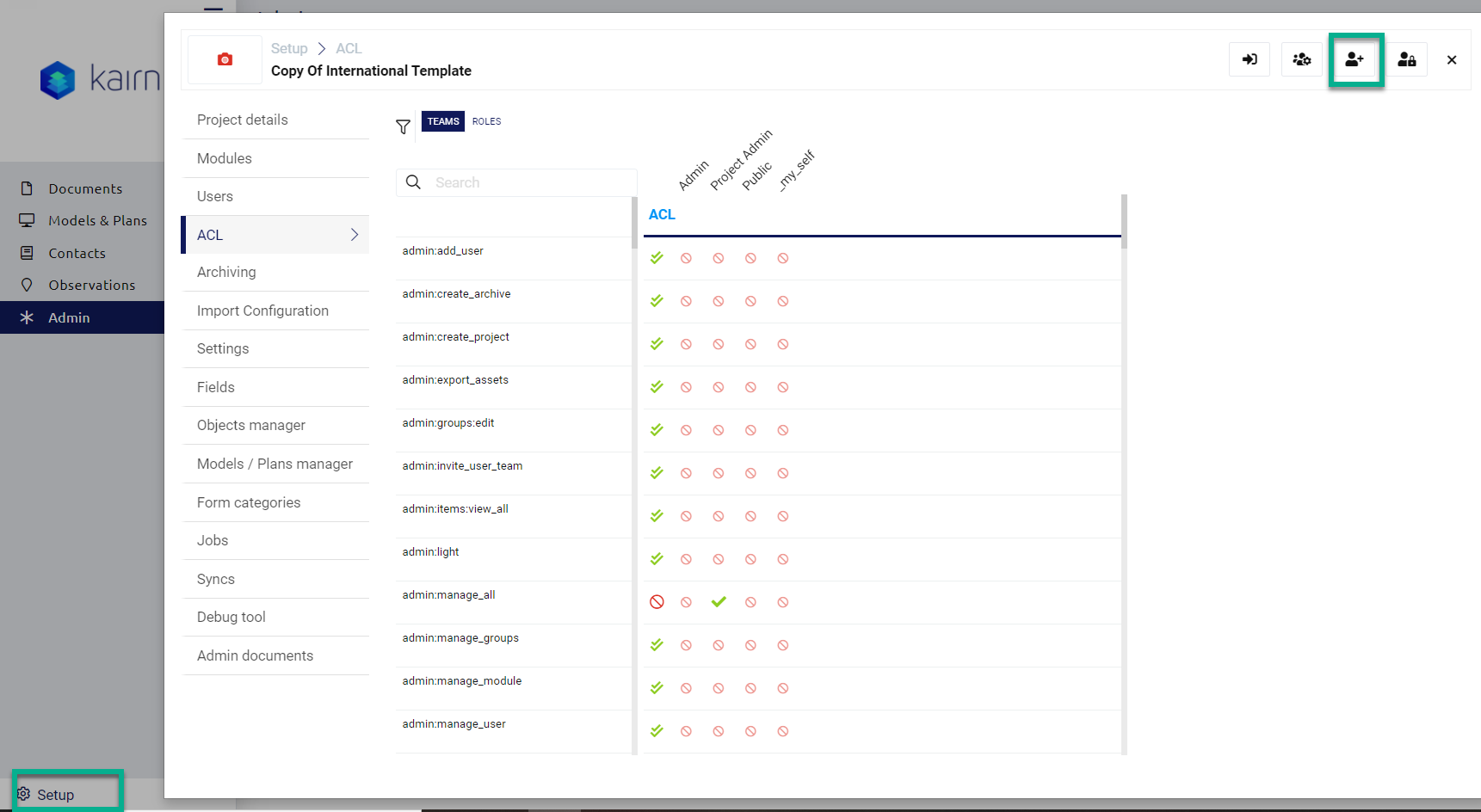The image size is (1481, 812).
Task: Click the Setup breadcrumb link
Action: tap(289, 49)
